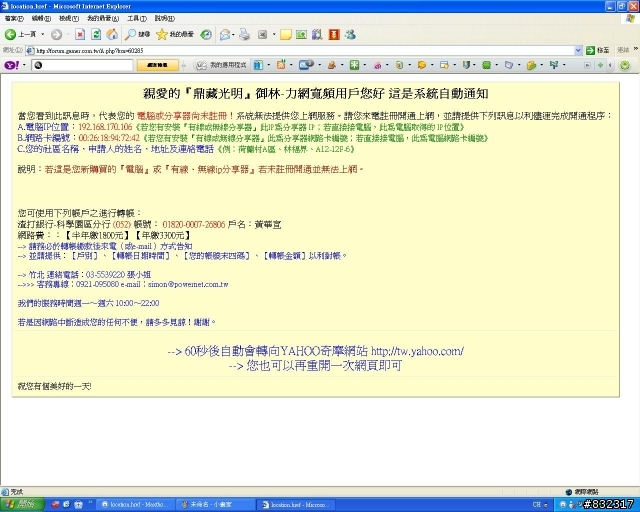Click the orange Yahoo web search button
640x512 pixels.
pyautogui.click(x=157, y=65)
